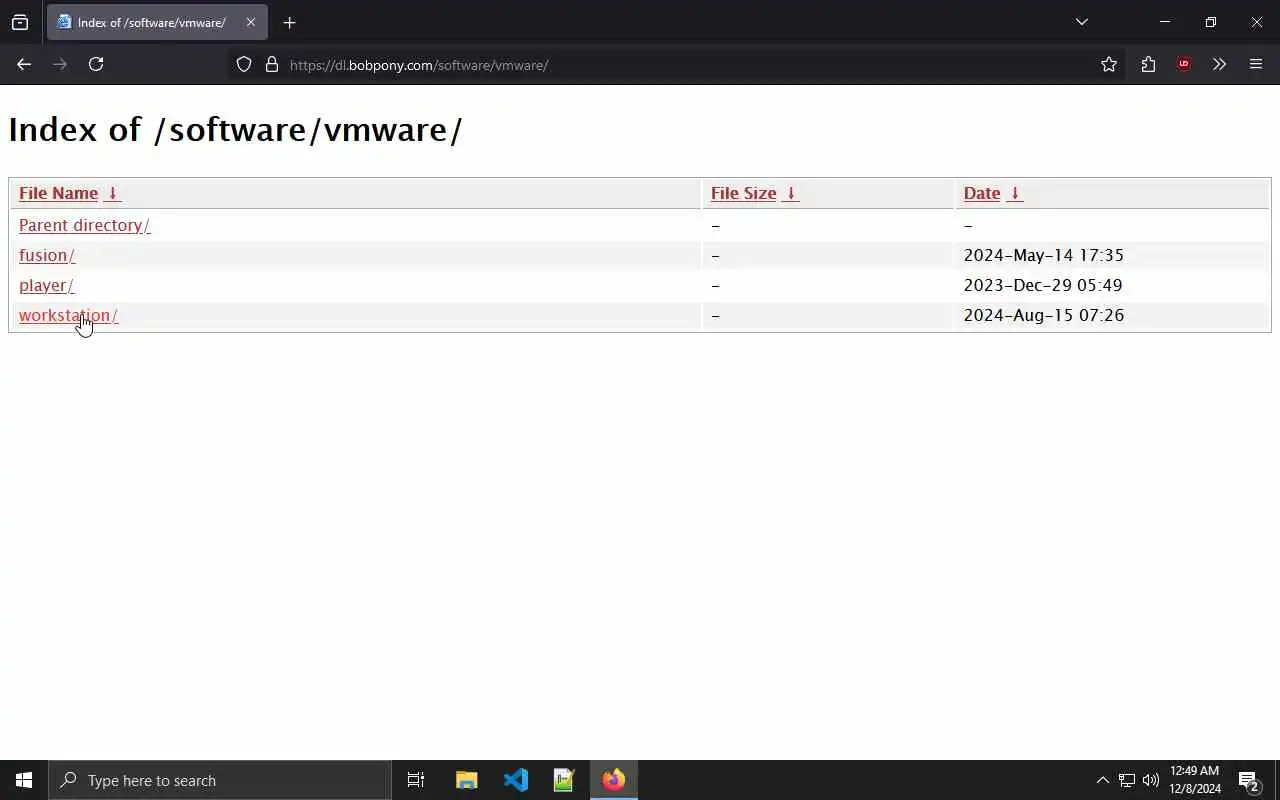1280x800 pixels.
Task: Open the fusion/ folder
Action: coord(47,255)
